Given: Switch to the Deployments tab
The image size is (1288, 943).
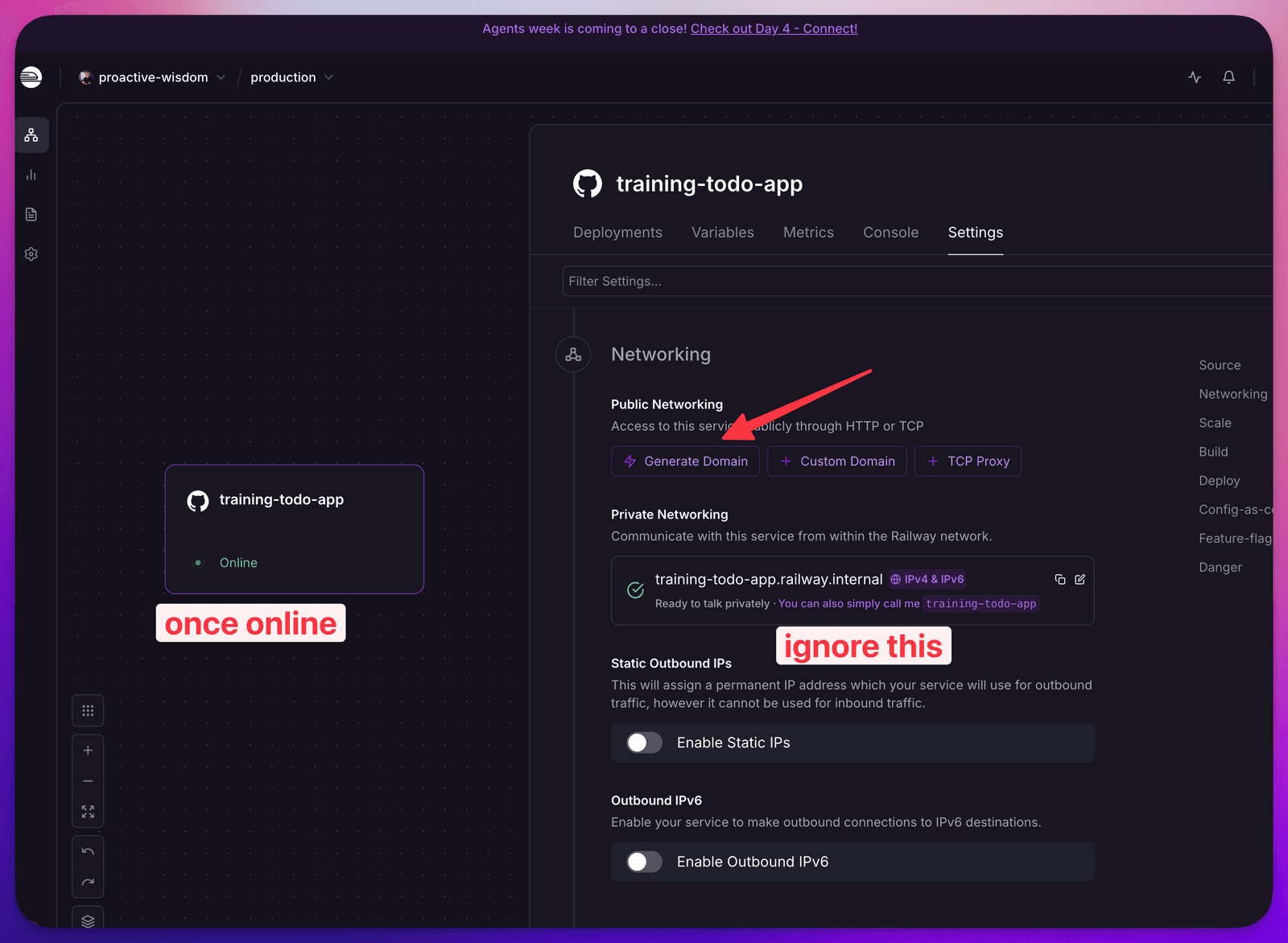Looking at the screenshot, I should pos(617,233).
